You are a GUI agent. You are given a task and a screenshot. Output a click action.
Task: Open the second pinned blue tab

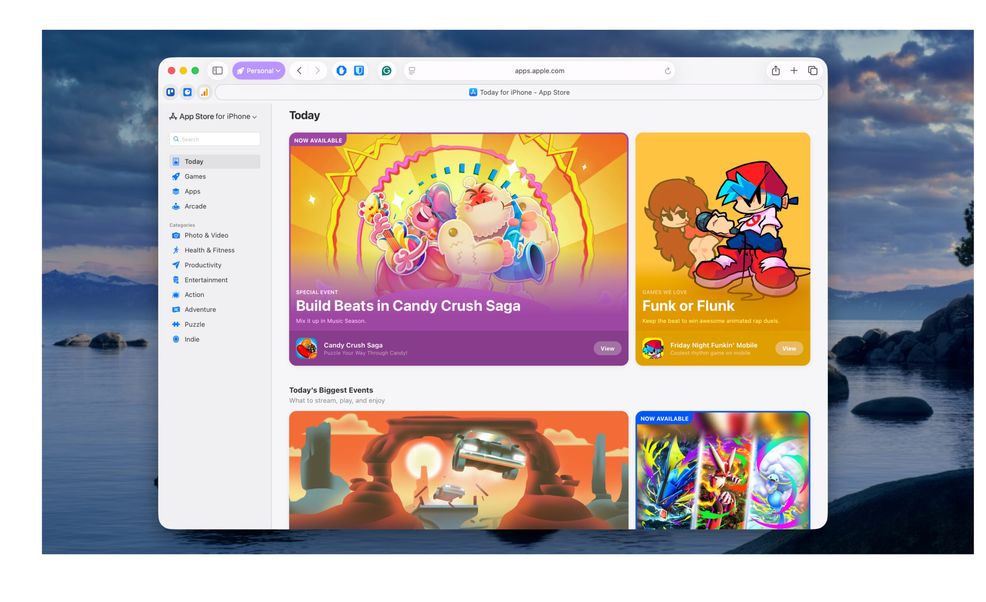(x=187, y=92)
